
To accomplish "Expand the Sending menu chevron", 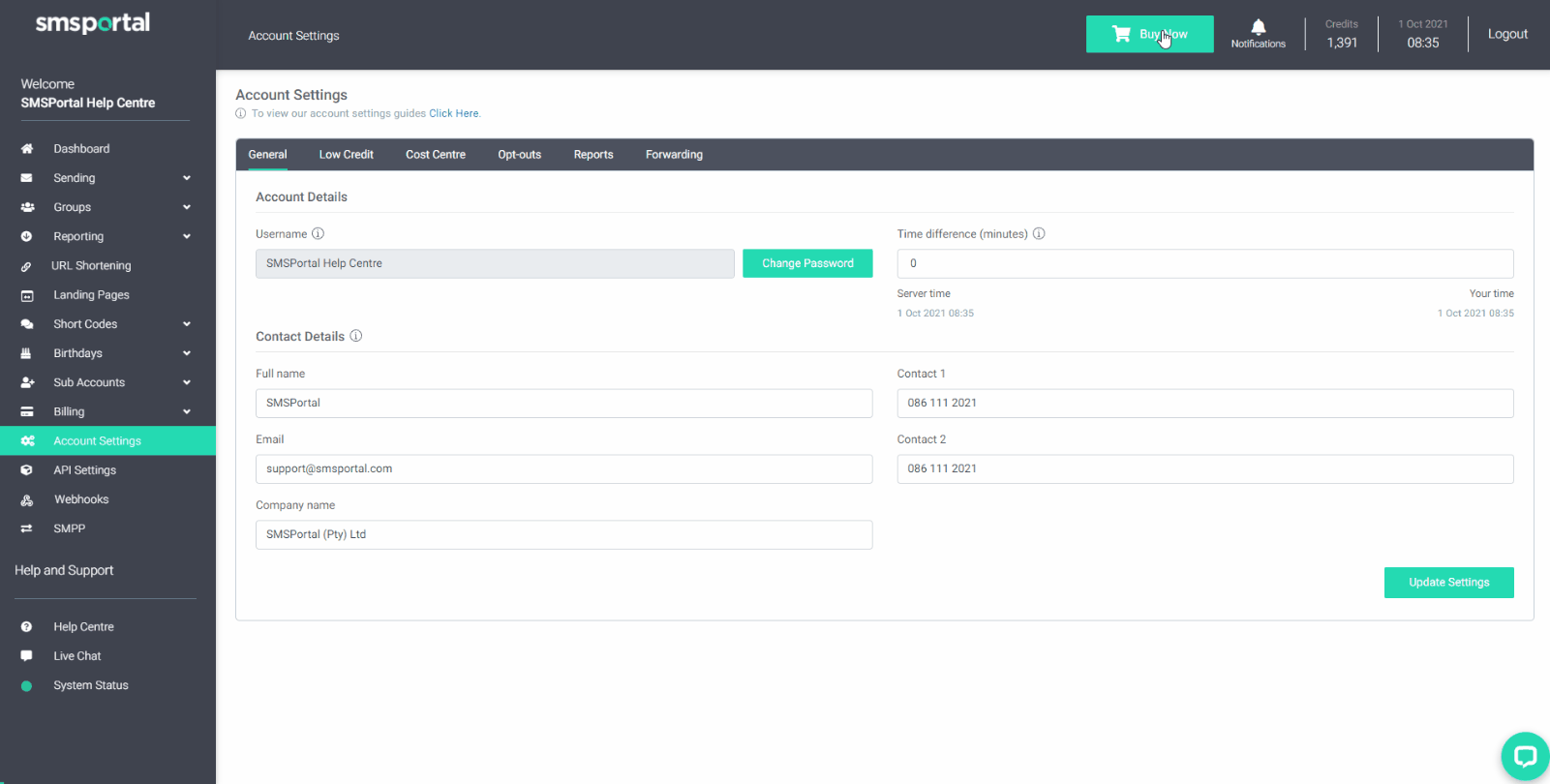I will 187,178.
